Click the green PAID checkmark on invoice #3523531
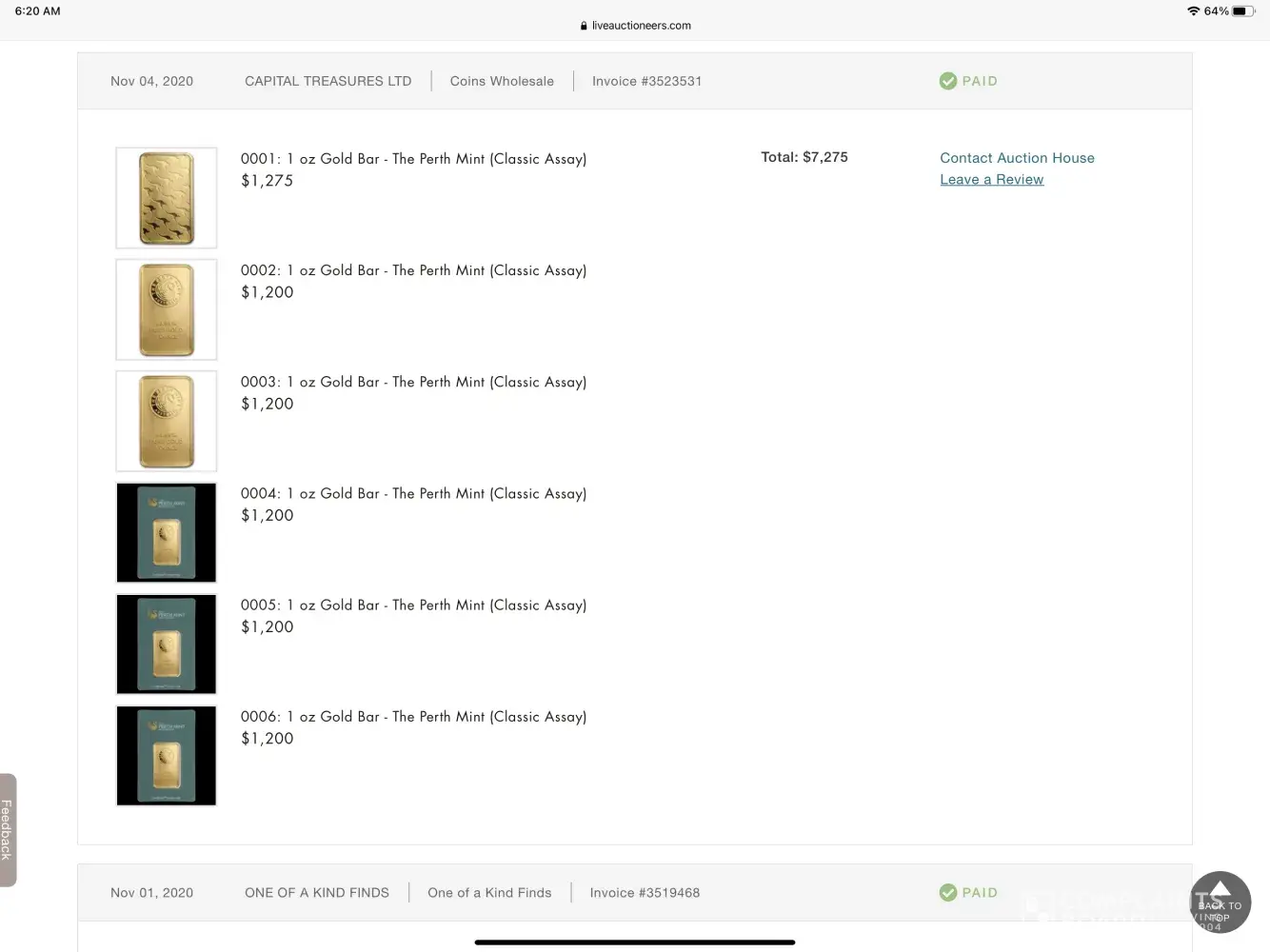1270x952 pixels. (x=947, y=81)
